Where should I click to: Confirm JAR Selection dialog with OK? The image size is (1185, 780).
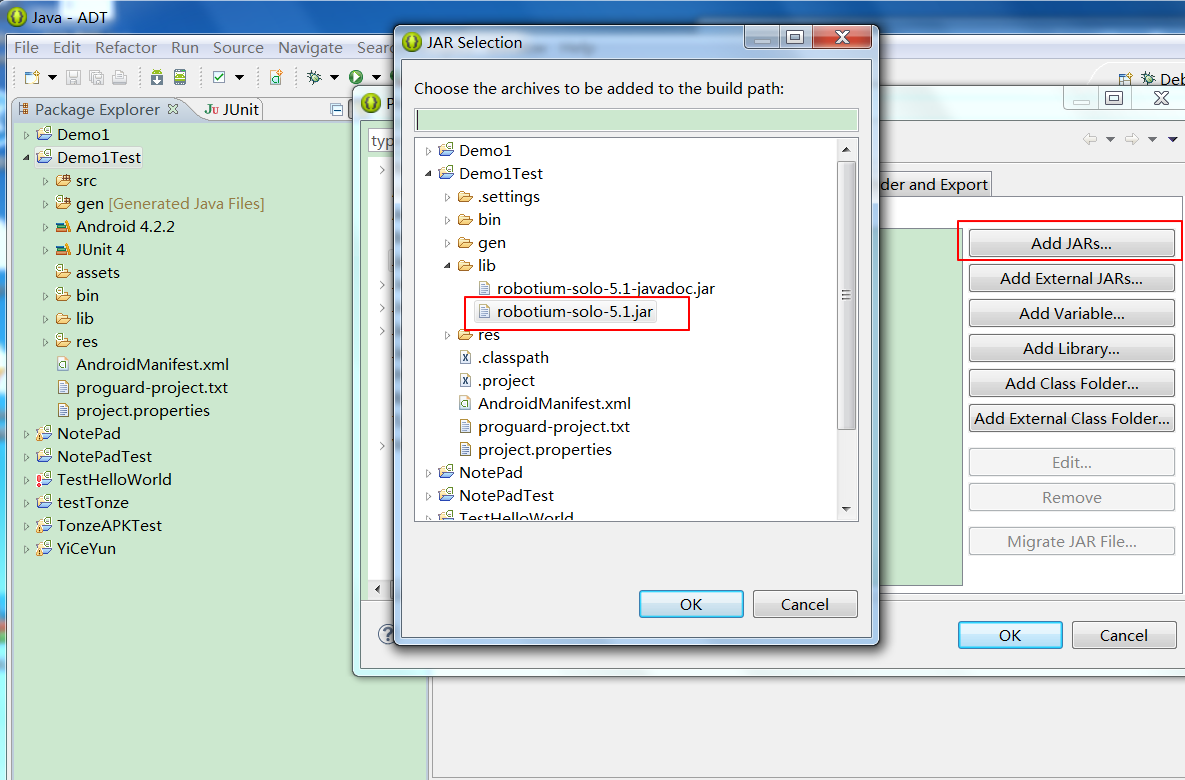691,604
